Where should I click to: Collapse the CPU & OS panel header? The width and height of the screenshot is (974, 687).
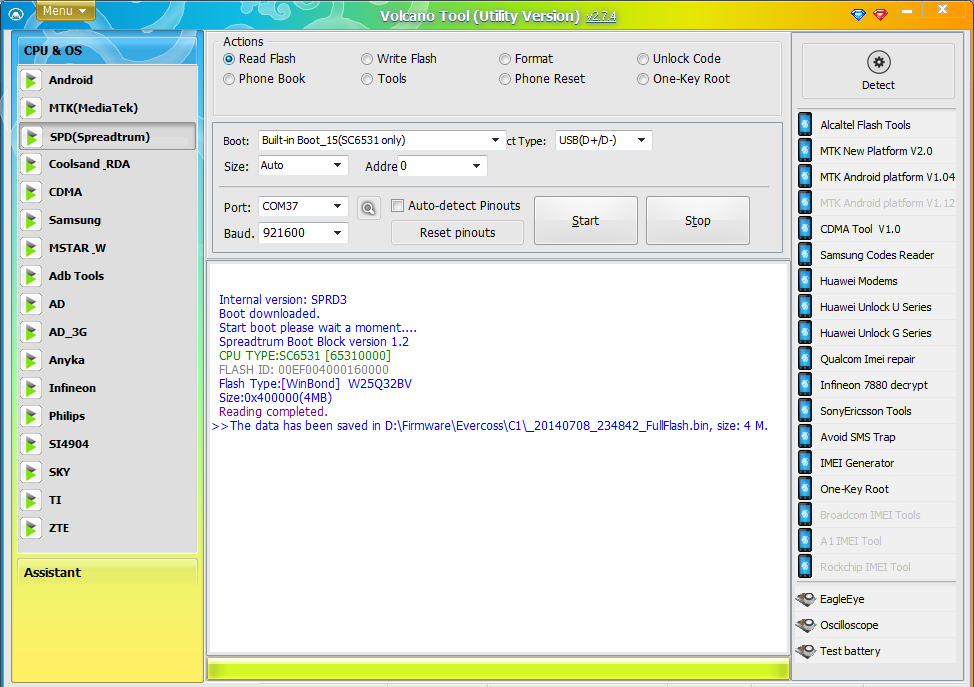[x=107, y=50]
